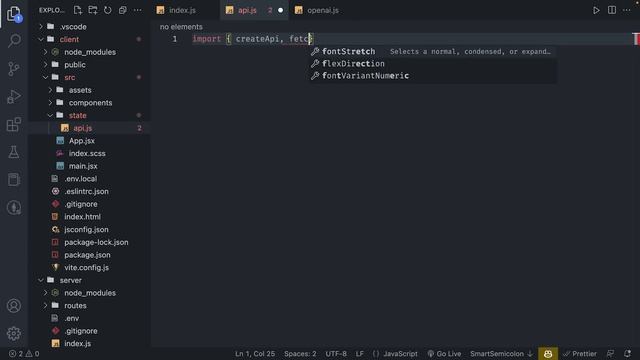Open the Run and Debug view
The width and height of the screenshot is (640, 360).
pyautogui.click(x=14, y=97)
